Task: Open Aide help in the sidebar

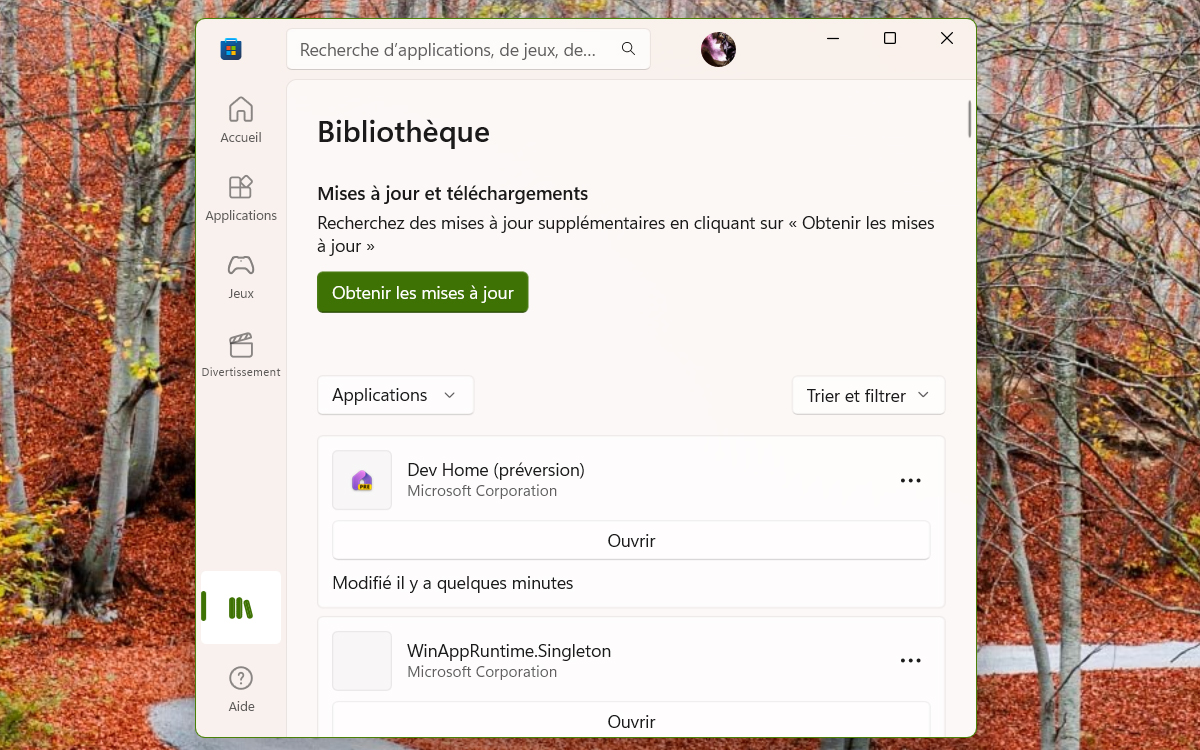Action: 241,690
